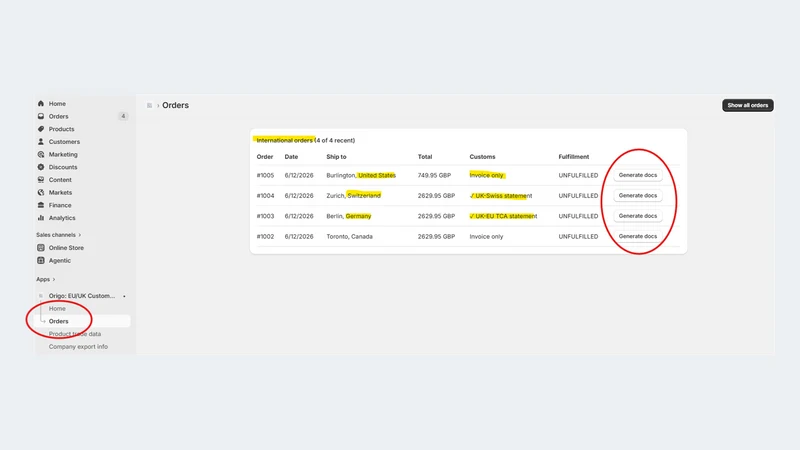Image resolution: width=800 pixels, height=450 pixels.
Task: Click the Burlington, United States destination
Action: pos(361,176)
